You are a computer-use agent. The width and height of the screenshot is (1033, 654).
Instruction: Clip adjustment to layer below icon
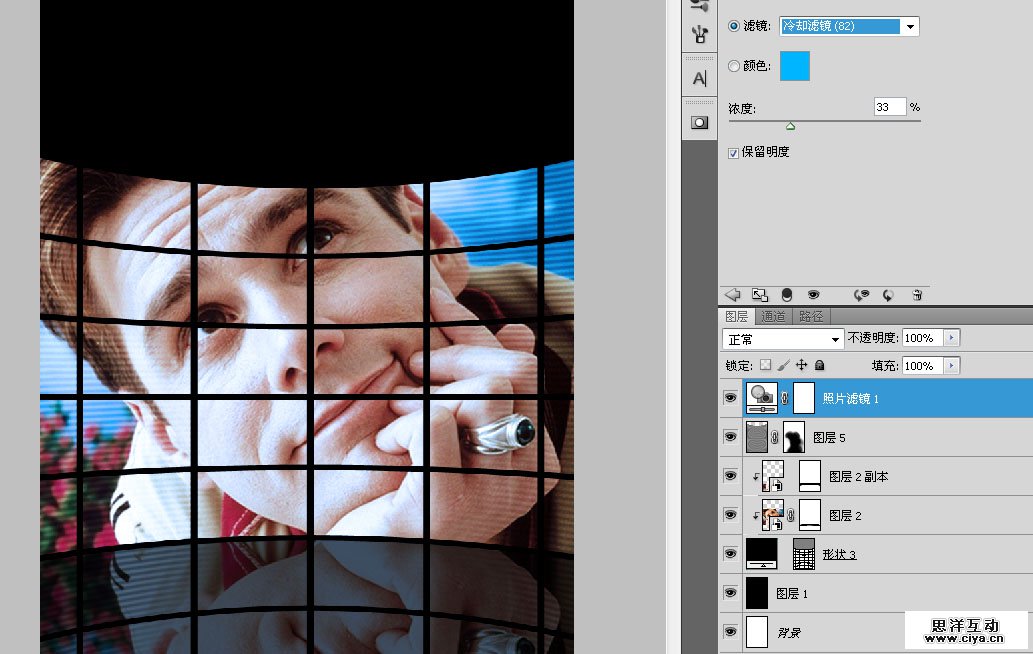(786, 294)
